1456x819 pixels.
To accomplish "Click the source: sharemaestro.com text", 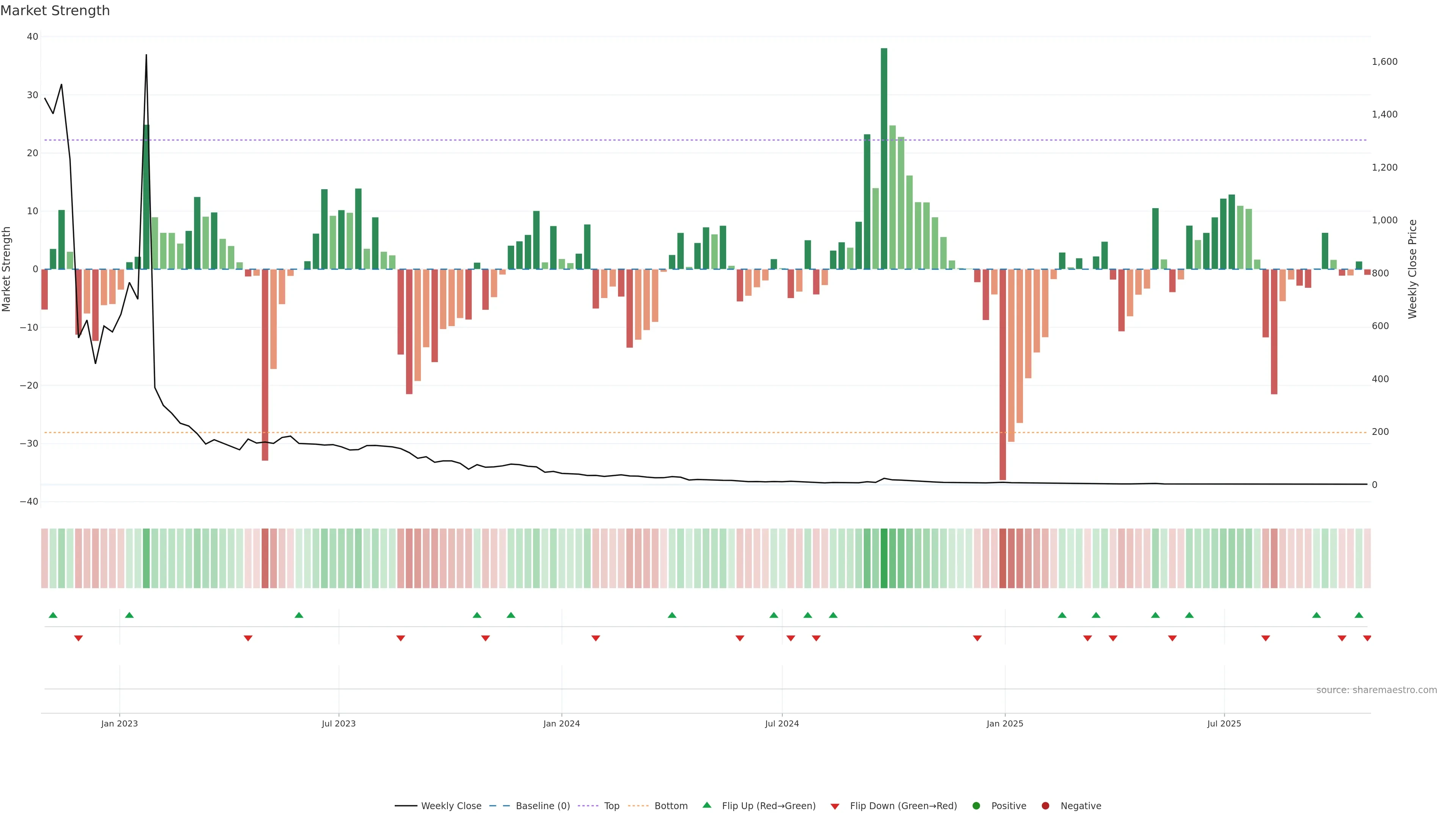I will (x=1376, y=690).
